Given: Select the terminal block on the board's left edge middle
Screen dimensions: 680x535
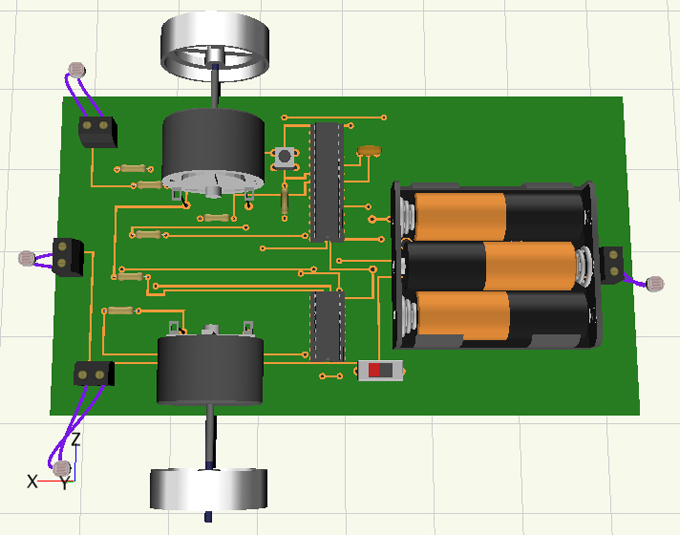Looking at the screenshot, I should pos(68,257).
